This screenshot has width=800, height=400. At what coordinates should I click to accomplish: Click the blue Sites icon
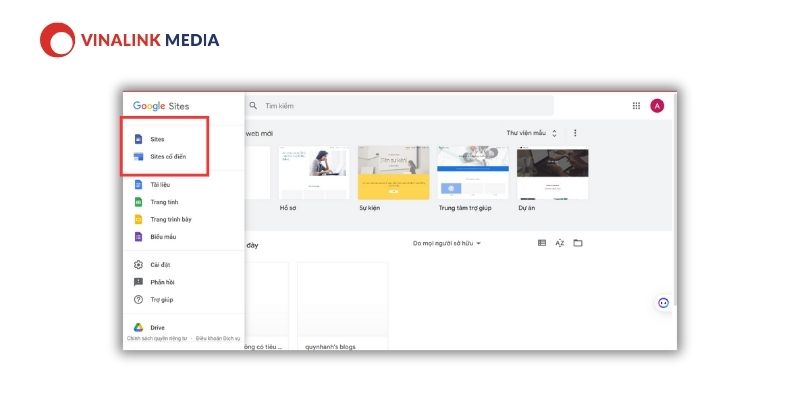[138, 139]
